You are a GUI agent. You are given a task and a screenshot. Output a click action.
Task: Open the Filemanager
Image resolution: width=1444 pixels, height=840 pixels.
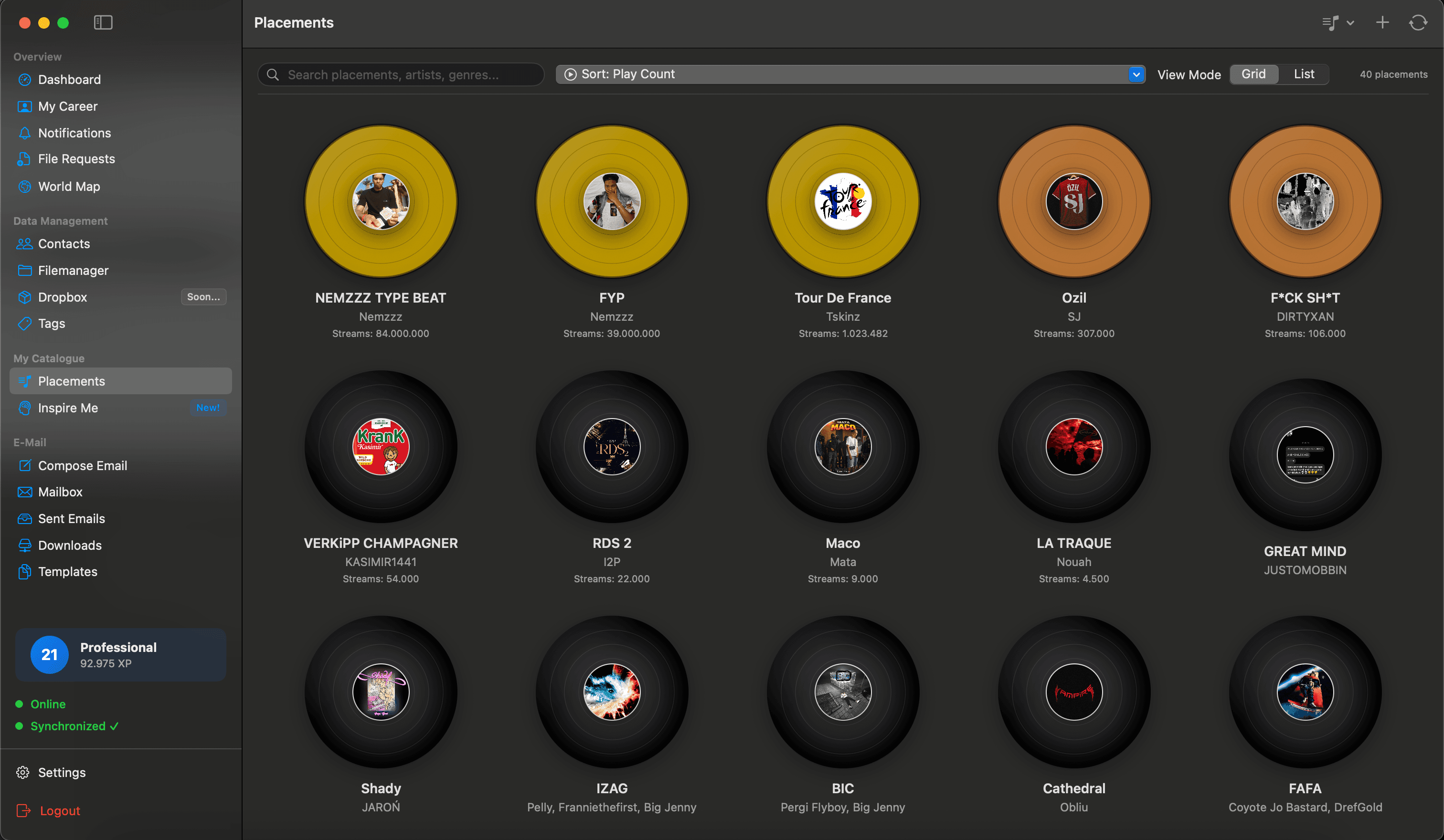coord(74,270)
